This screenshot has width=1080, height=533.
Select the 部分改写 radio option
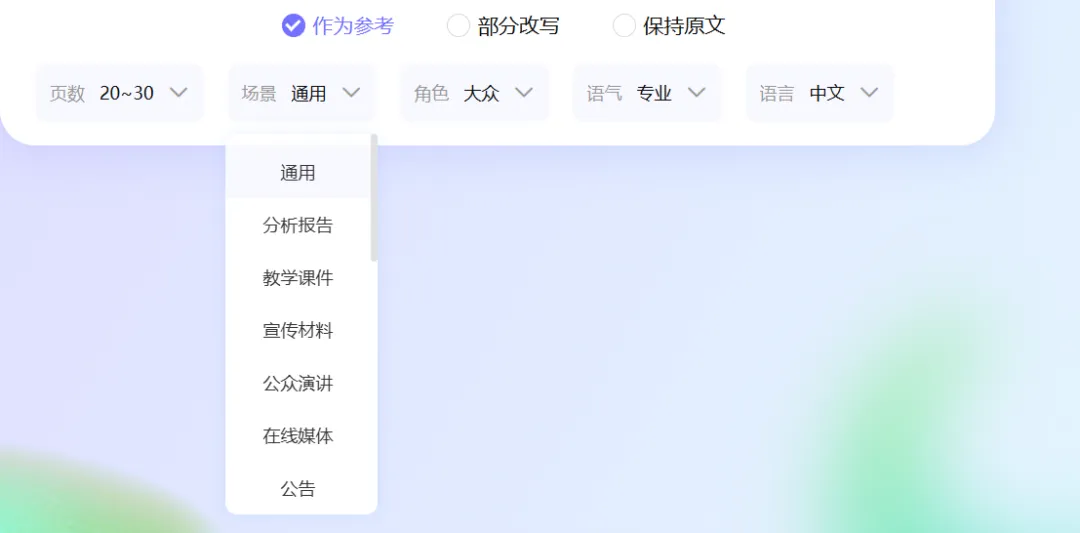503,26
